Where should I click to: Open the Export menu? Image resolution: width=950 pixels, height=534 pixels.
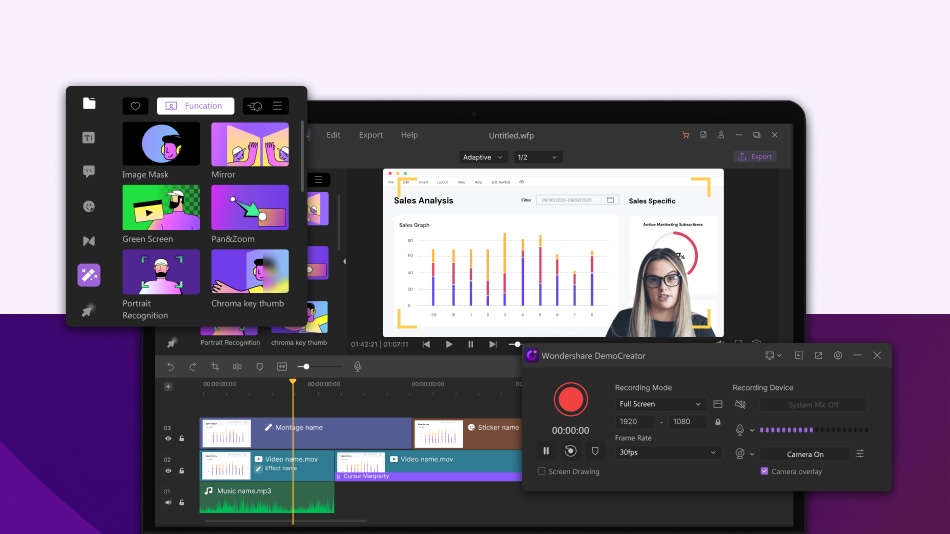(371, 135)
